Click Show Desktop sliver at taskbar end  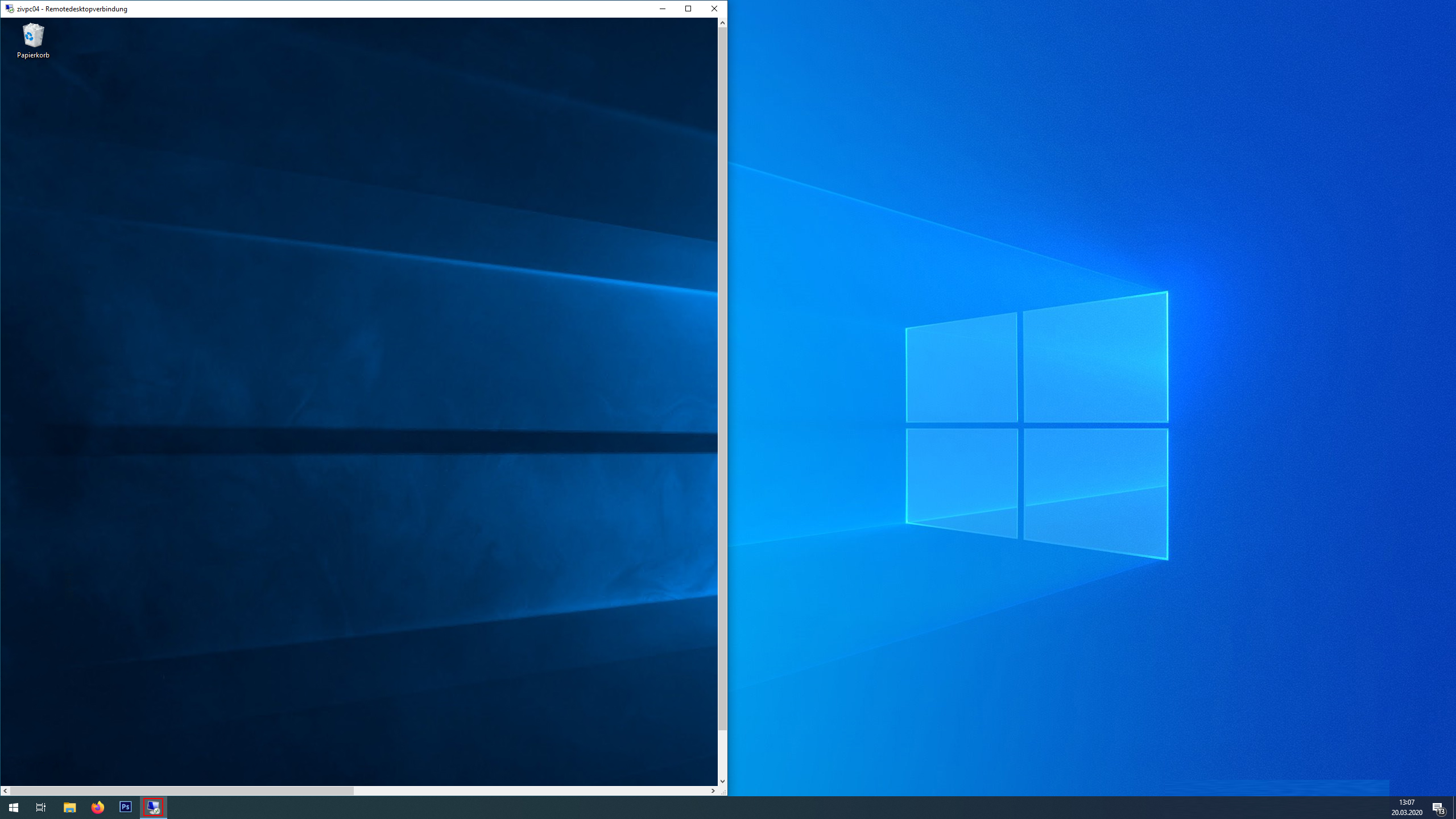point(1454,807)
